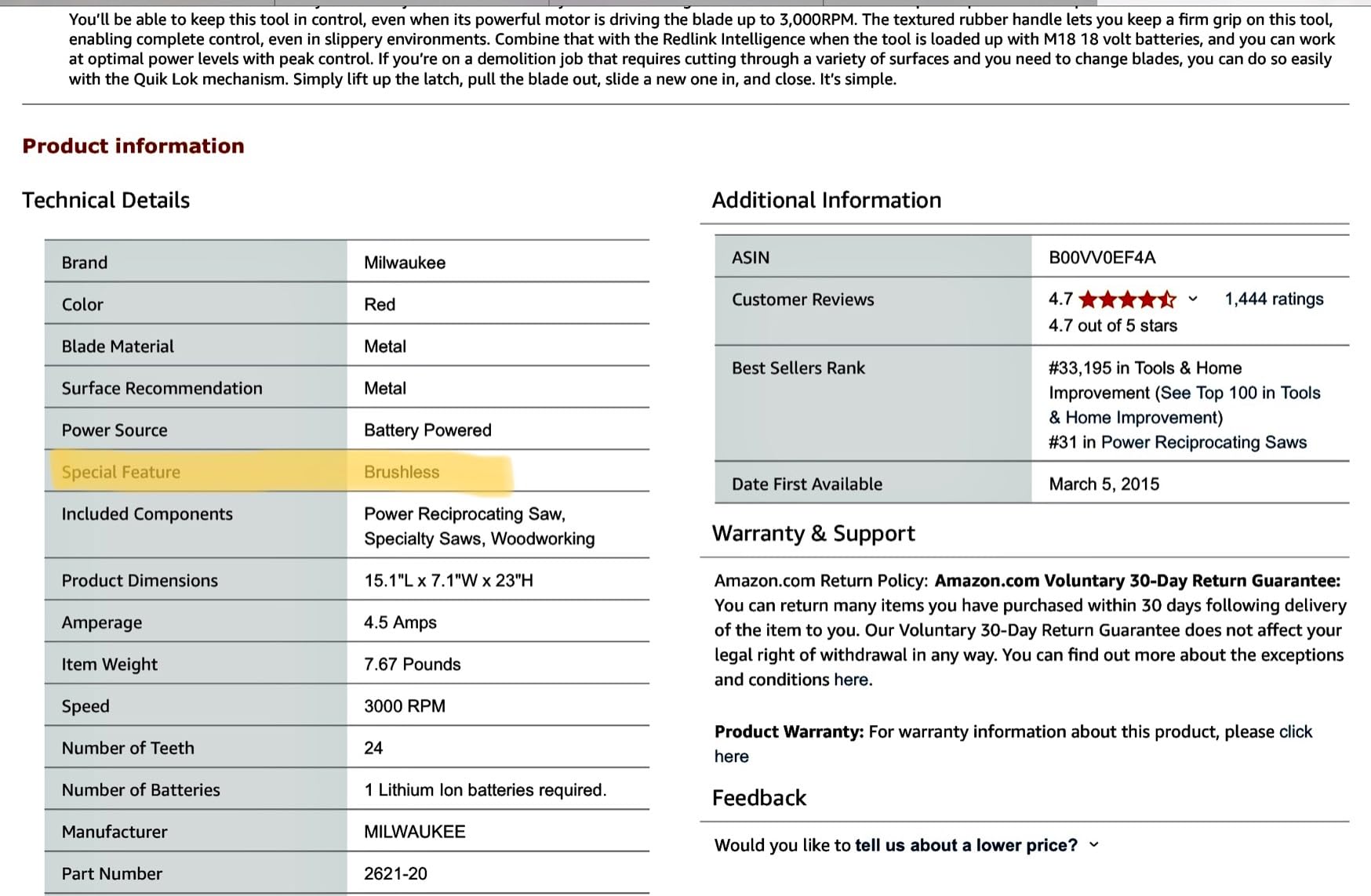Click the Technical Details heading

(106, 200)
